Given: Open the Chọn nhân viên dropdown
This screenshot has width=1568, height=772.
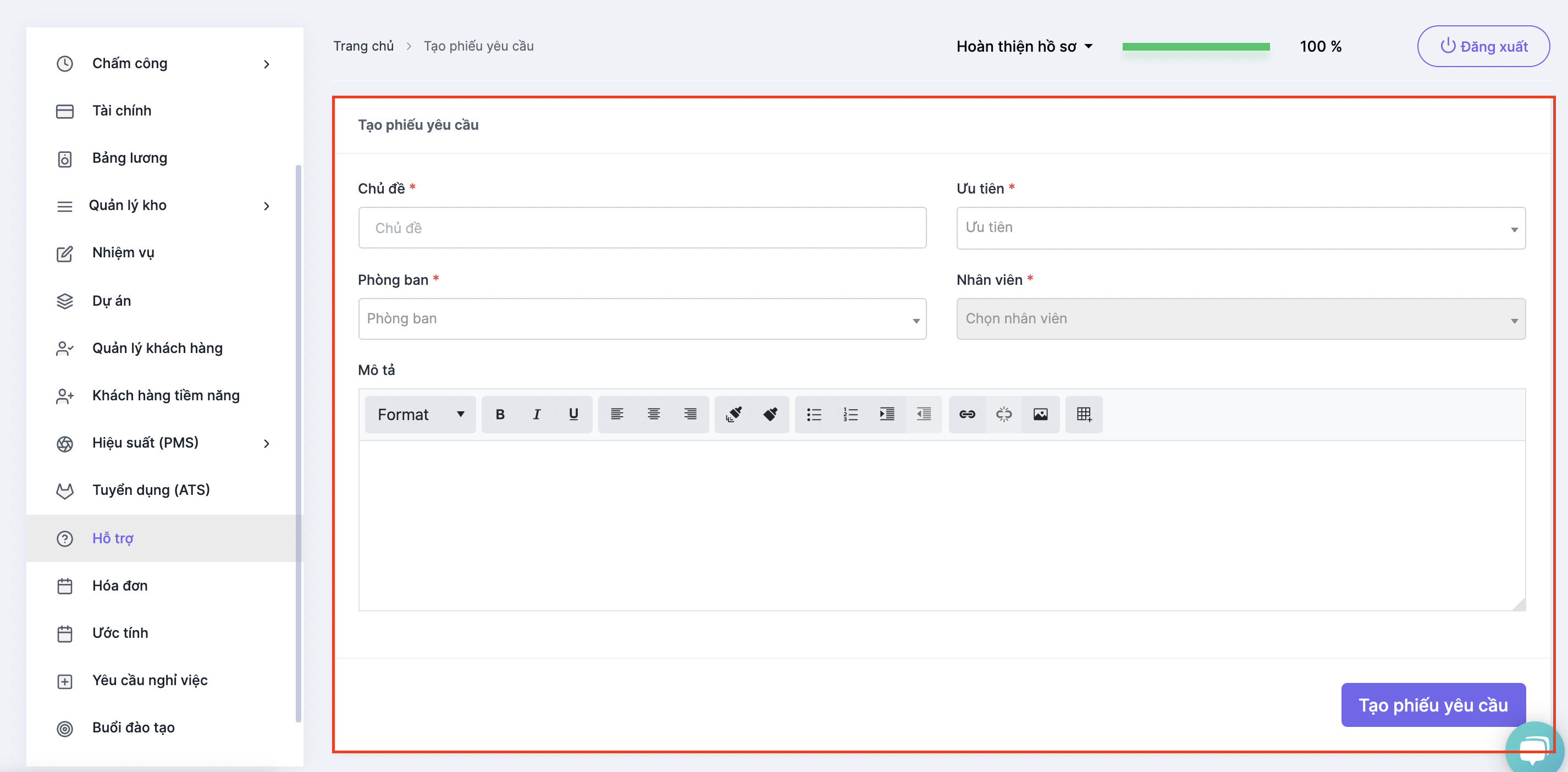Looking at the screenshot, I should [1240, 318].
